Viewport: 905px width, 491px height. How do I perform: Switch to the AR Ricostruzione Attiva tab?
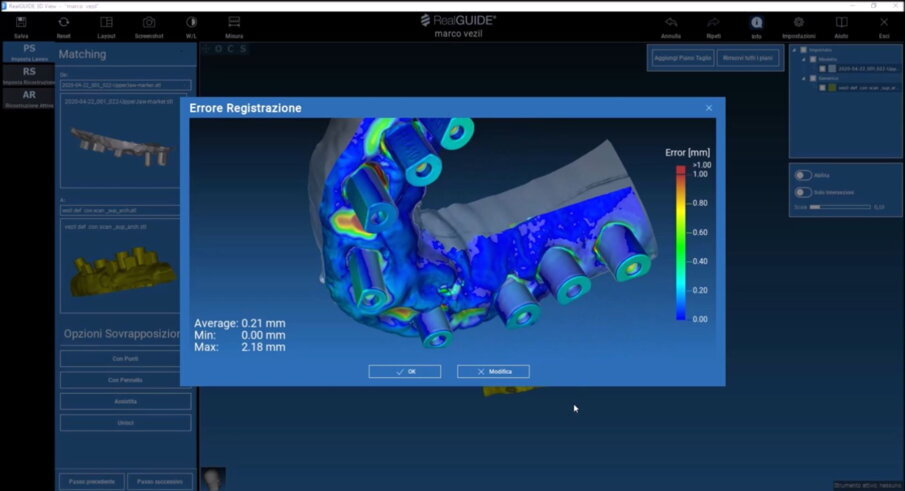click(29, 99)
